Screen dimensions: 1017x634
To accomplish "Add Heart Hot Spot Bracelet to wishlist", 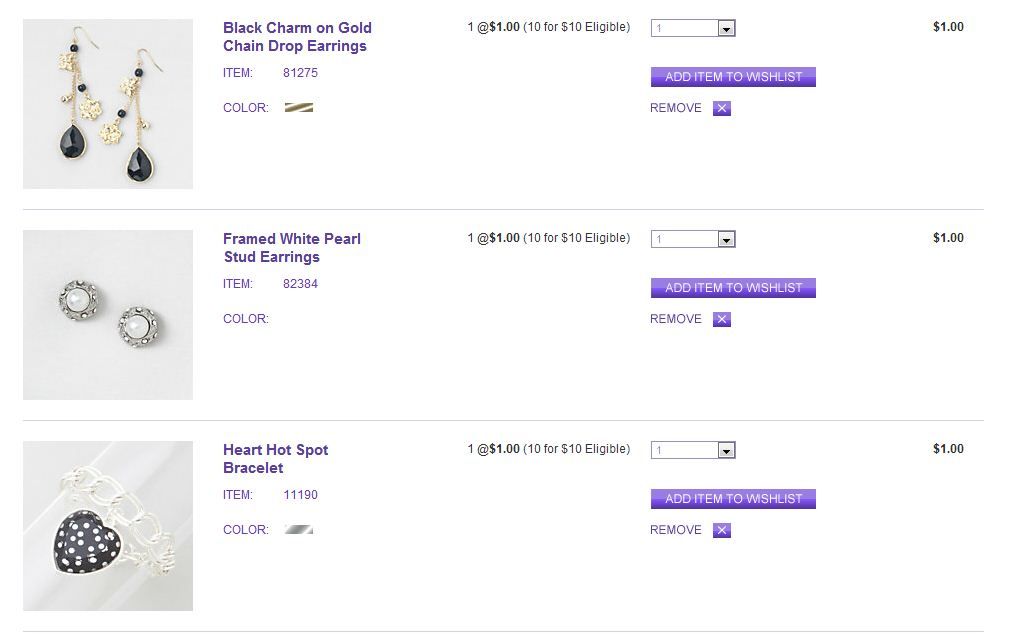I will point(733,499).
